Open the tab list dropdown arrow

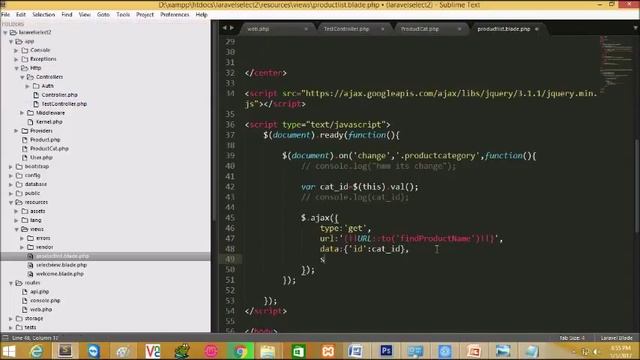click(x=635, y=28)
